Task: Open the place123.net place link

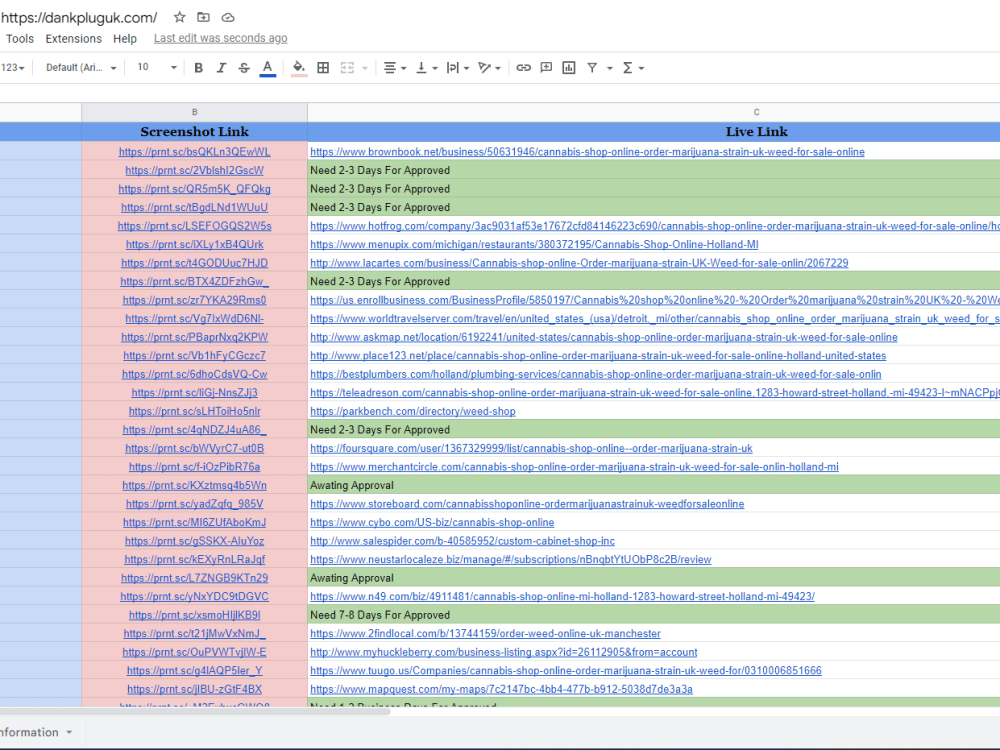Action: pyautogui.click(x=598, y=355)
